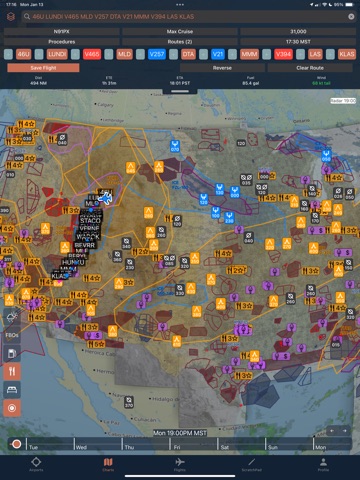The height and width of the screenshot is (480, 360).
Task: Jump to Sat on the weather timeline
Action: (x=225, y=447)
